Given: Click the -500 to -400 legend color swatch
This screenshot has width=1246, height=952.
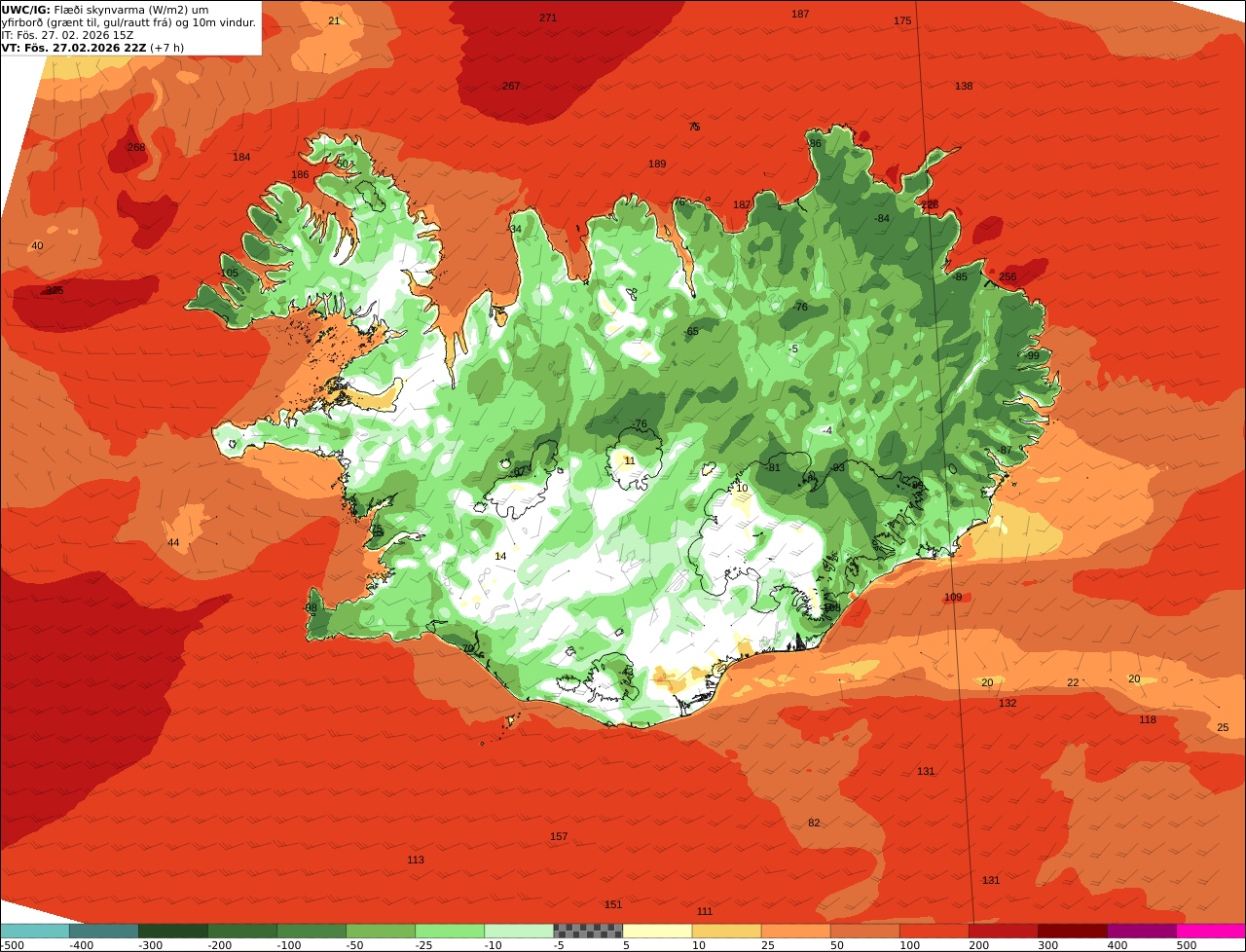Looking at the screenshot, I should pos(34,931).
